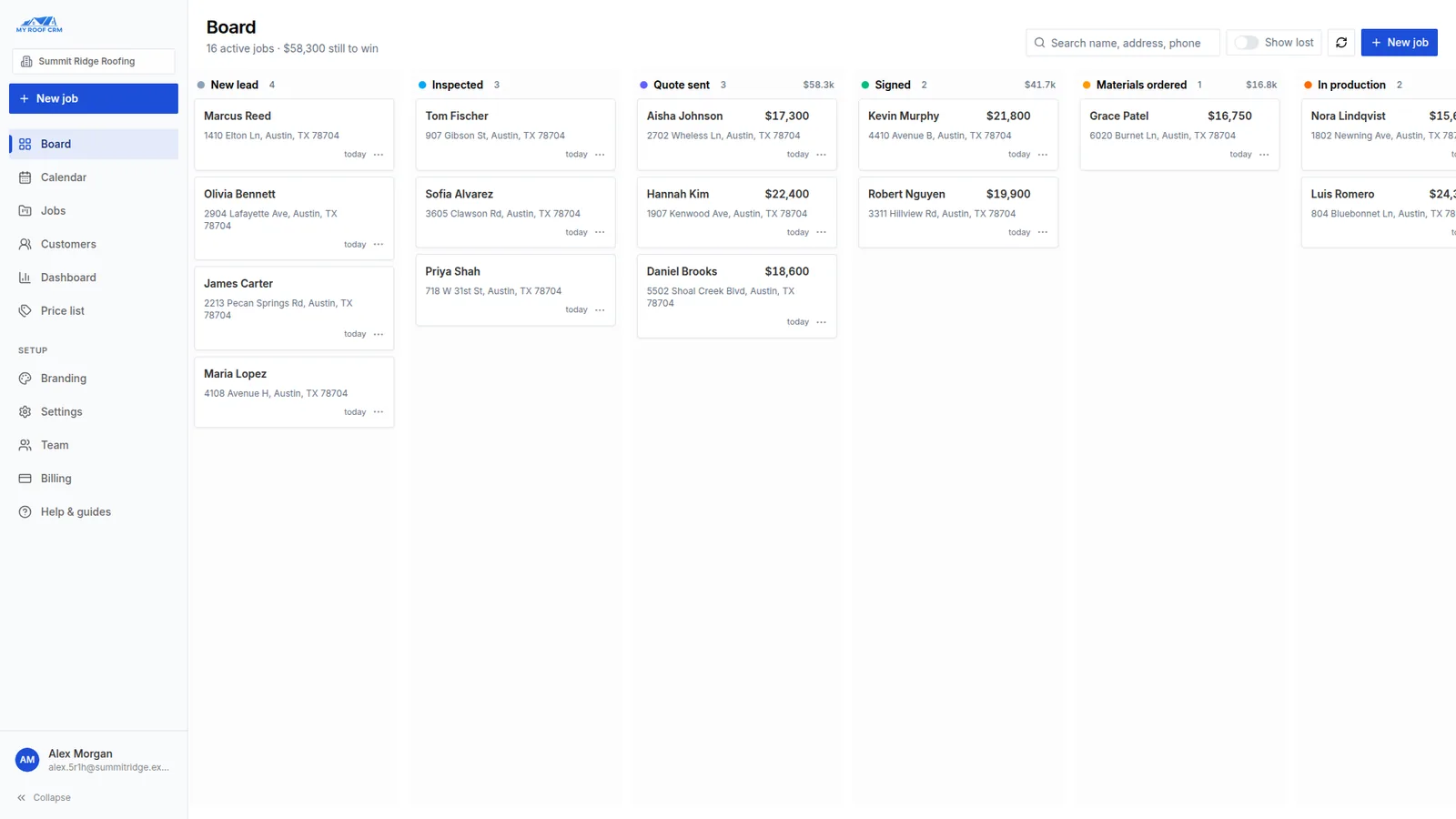Open more options on Olivia Bennett card
1456x819 pixels.
click(x=379, y=245)
